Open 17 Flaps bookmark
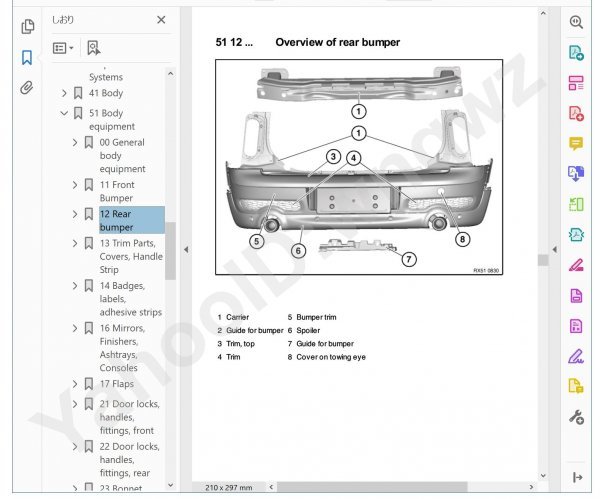Viewport: 600px width, 499px height. 117,384
